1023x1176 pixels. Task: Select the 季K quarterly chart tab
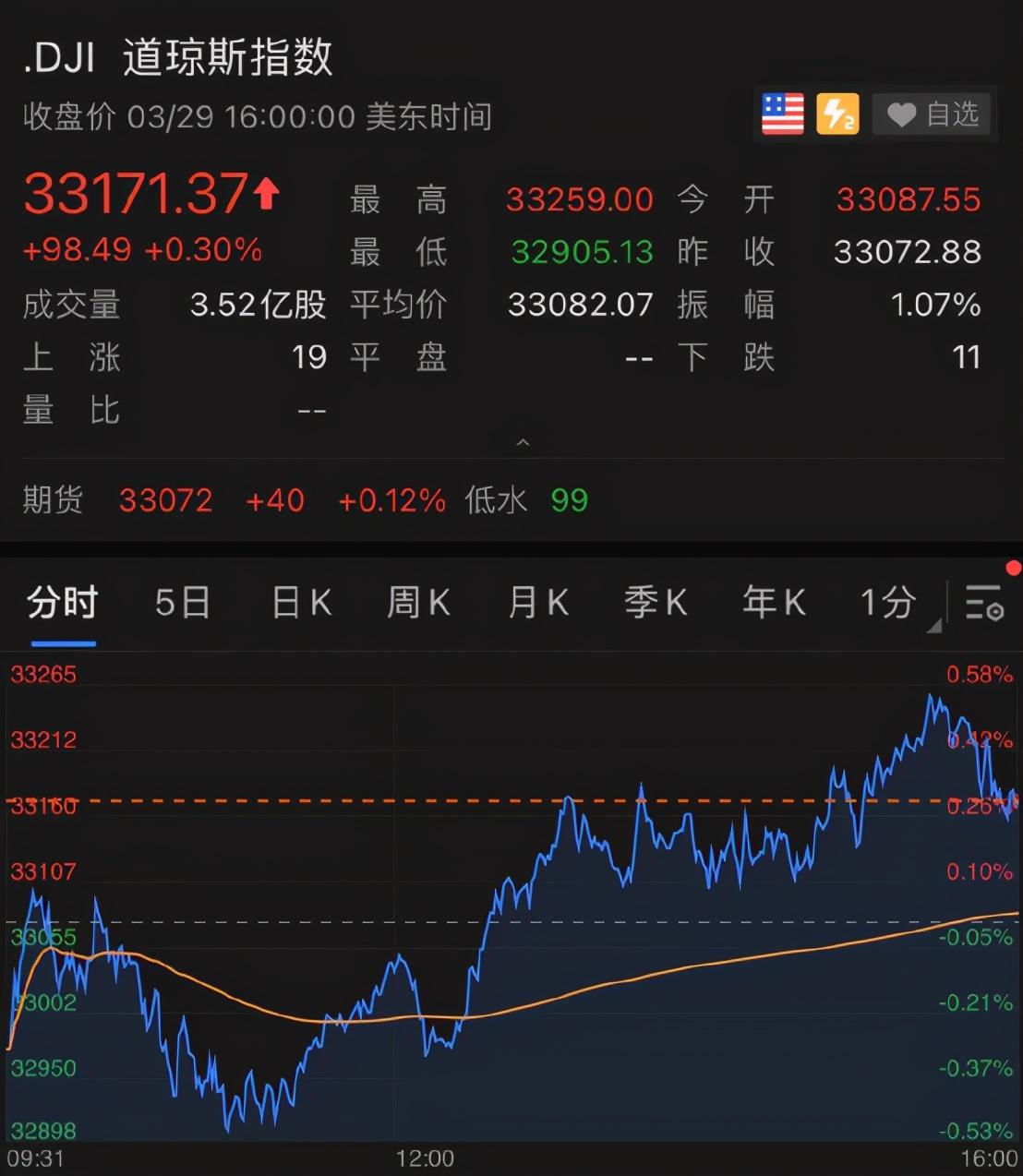(656, 603)
